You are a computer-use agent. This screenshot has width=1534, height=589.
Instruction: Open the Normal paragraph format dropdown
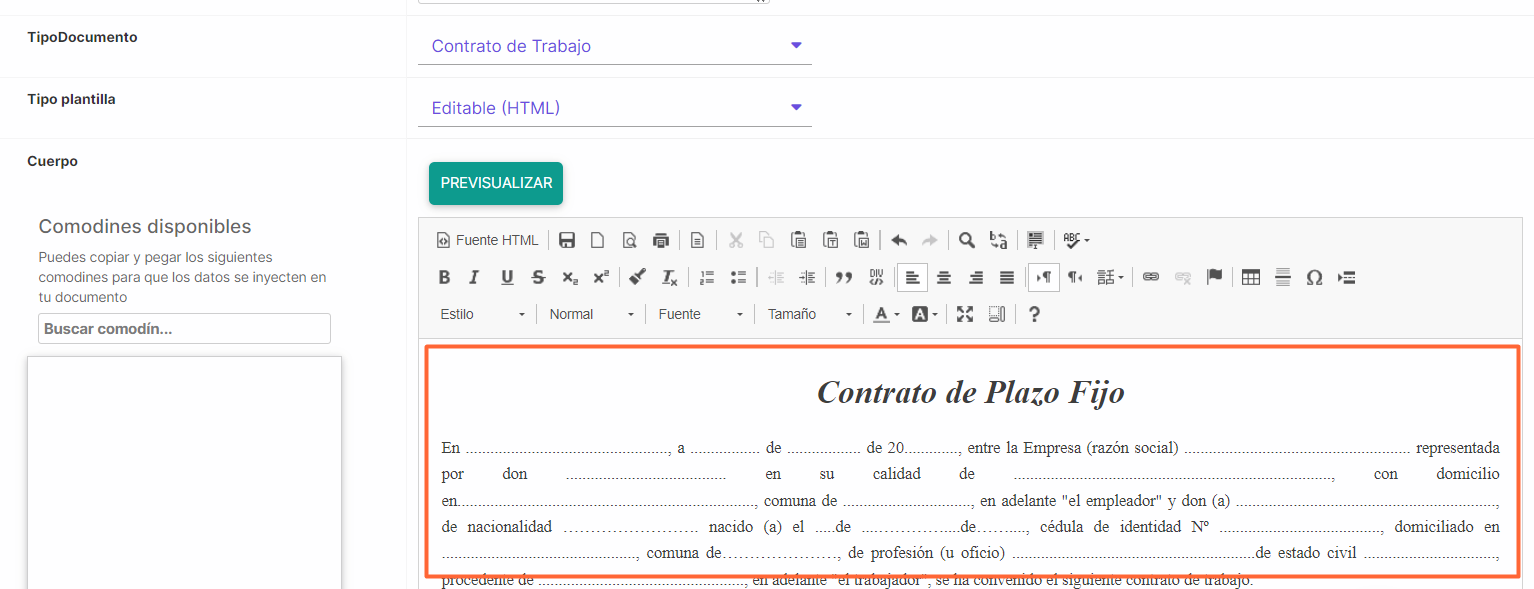pyautogui.click(x=592, y=314)
